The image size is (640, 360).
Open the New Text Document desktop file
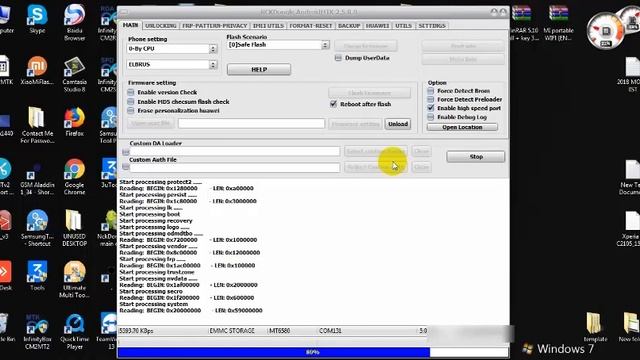point(631,177)
